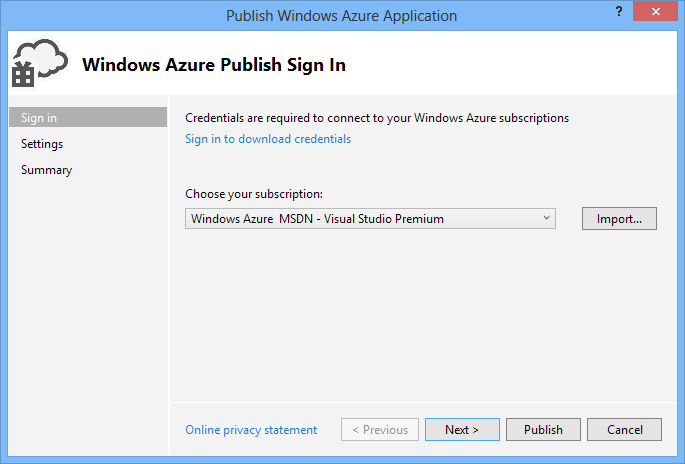
Task: Click the disabled Previous button
Action: click(379, 430)
